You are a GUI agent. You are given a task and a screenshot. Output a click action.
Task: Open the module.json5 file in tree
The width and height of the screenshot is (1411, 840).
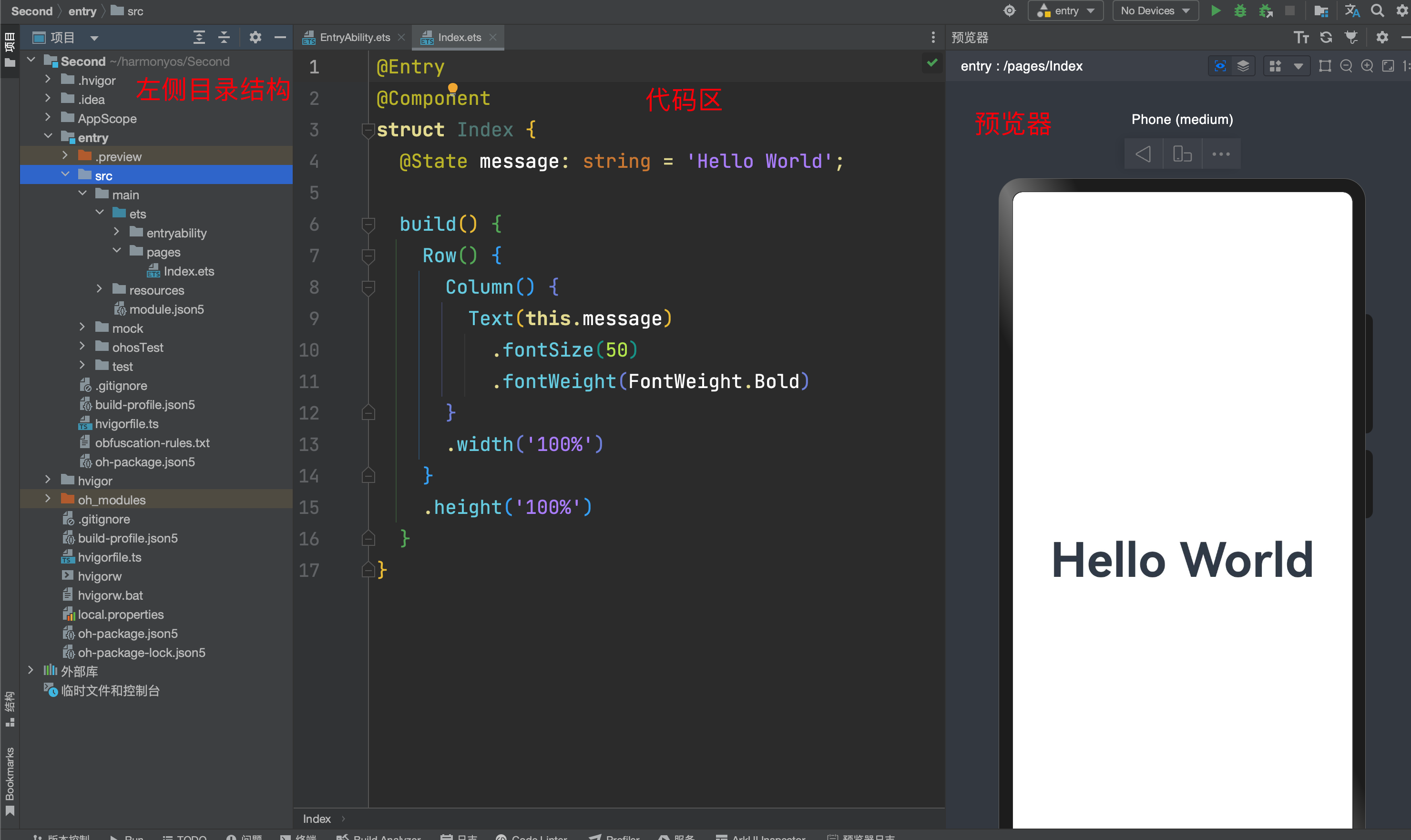point(166,309)
